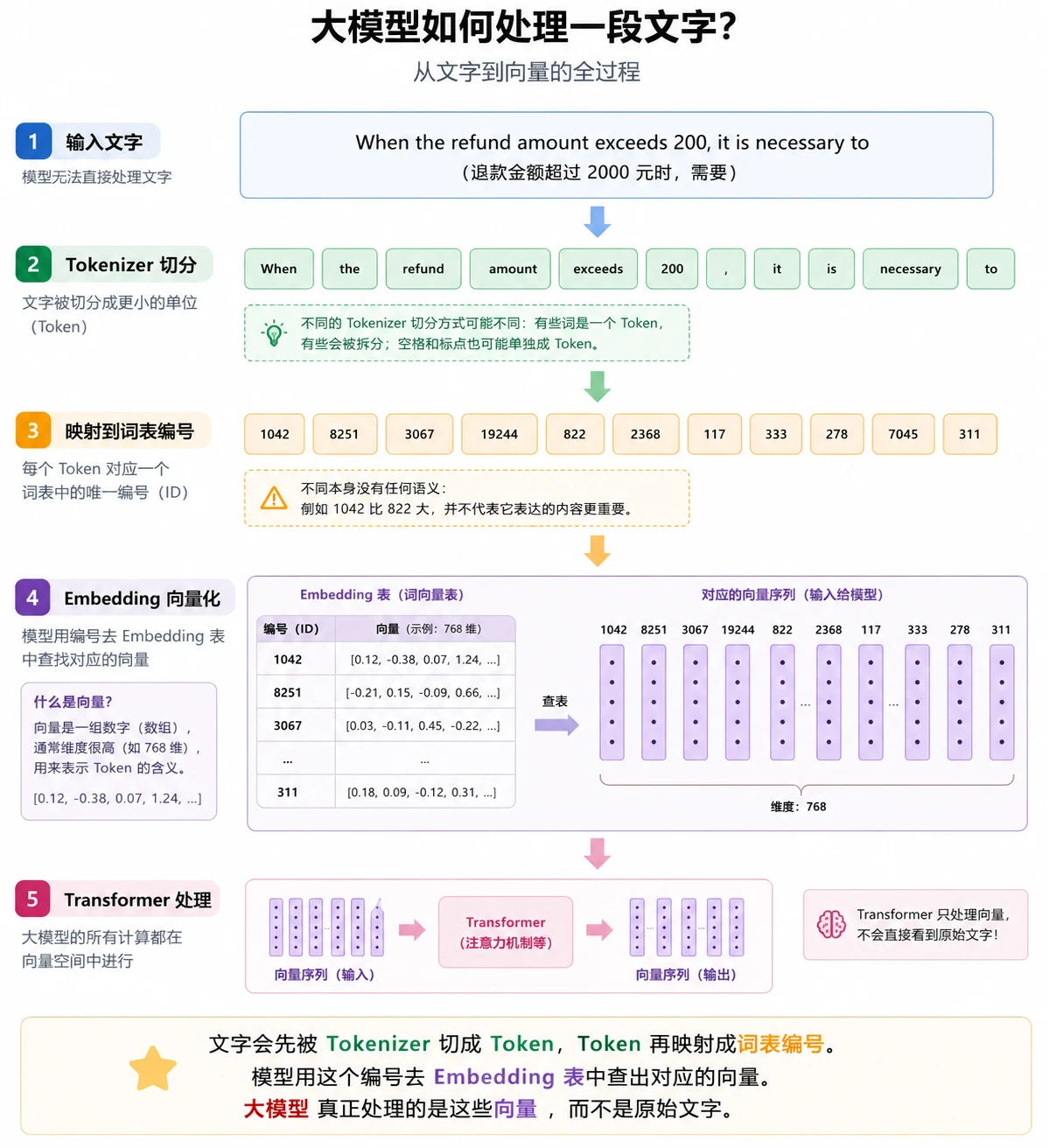Click the "映射到词表编号" step heading
Viewport: 1049px width, 1148px height.
129,430
